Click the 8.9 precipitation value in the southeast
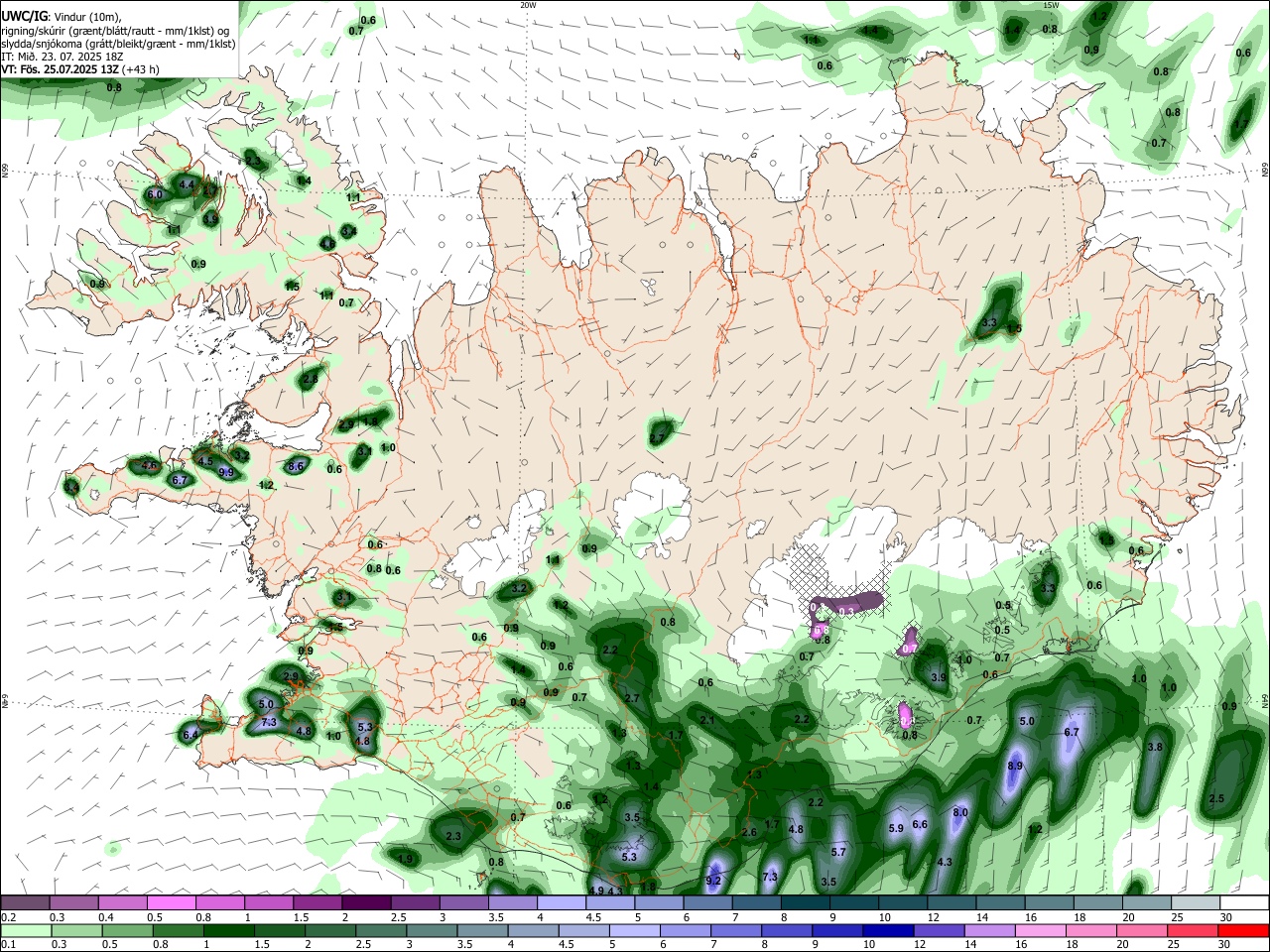The height and width of the screenshot is (952, 1270). [x=1015, y=767]
